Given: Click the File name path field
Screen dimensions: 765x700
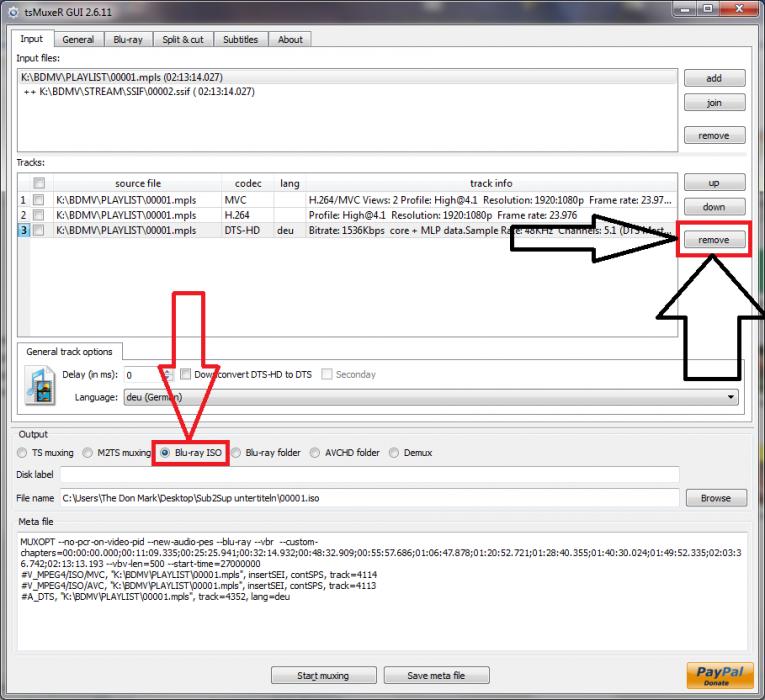Looking at the screenshot, I should [369, 498].
